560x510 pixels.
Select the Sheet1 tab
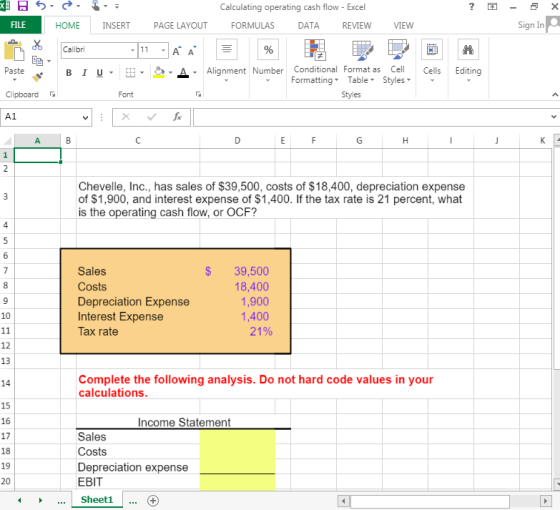click(97, 500)
